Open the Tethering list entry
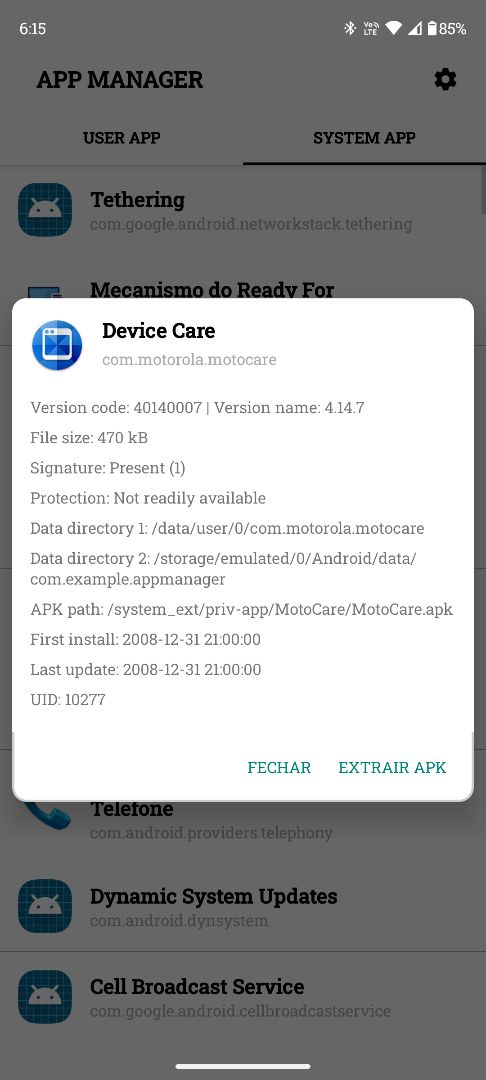 pos(243,210)
